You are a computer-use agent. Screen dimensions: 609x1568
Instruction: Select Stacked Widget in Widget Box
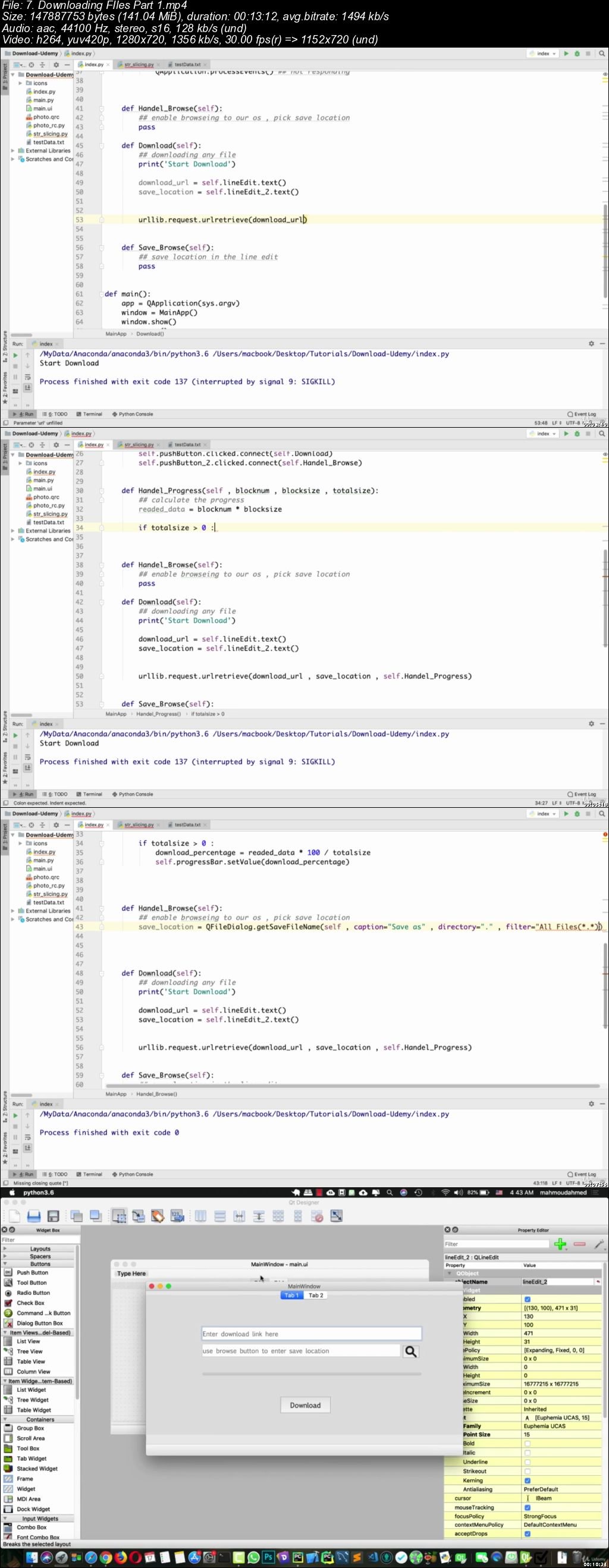[x=36, y=1469]
